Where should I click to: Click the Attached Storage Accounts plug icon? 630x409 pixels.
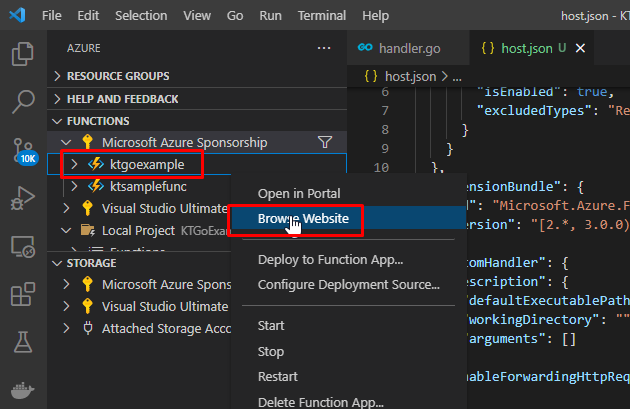coord(88,328)
